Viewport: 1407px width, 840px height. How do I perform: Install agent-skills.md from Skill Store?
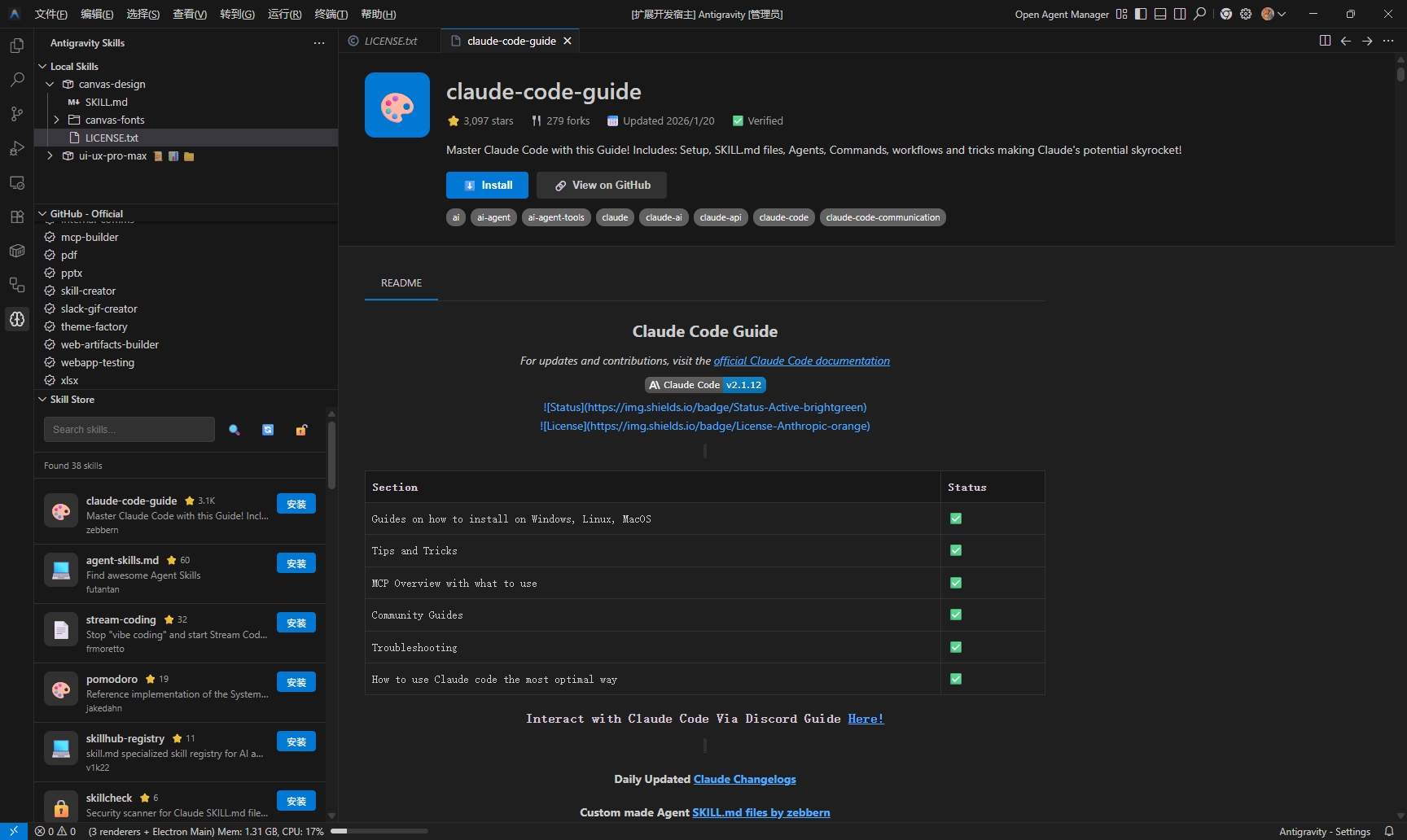[296, 563]
